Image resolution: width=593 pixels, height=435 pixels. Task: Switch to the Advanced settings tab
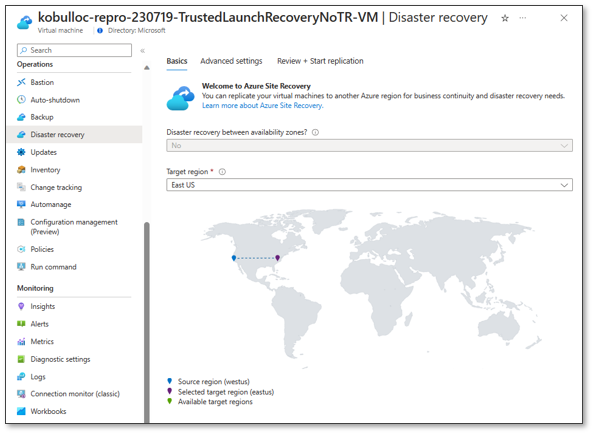pyautogui.click(x=231, y=61)
